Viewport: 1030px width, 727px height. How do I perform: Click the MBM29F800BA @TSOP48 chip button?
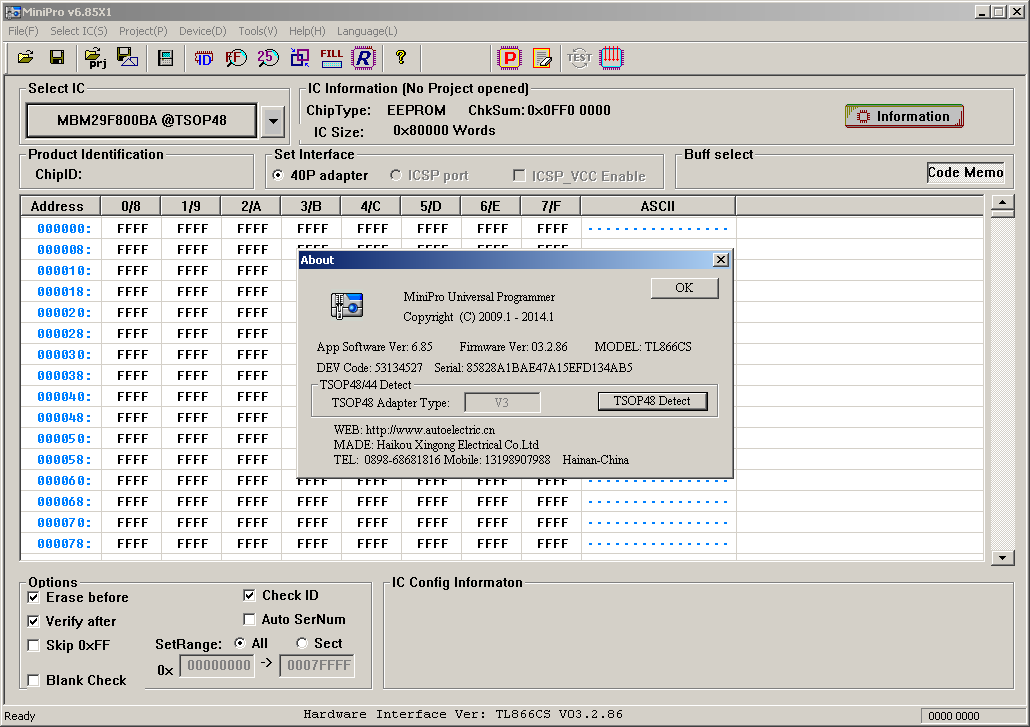pos(141,121)
